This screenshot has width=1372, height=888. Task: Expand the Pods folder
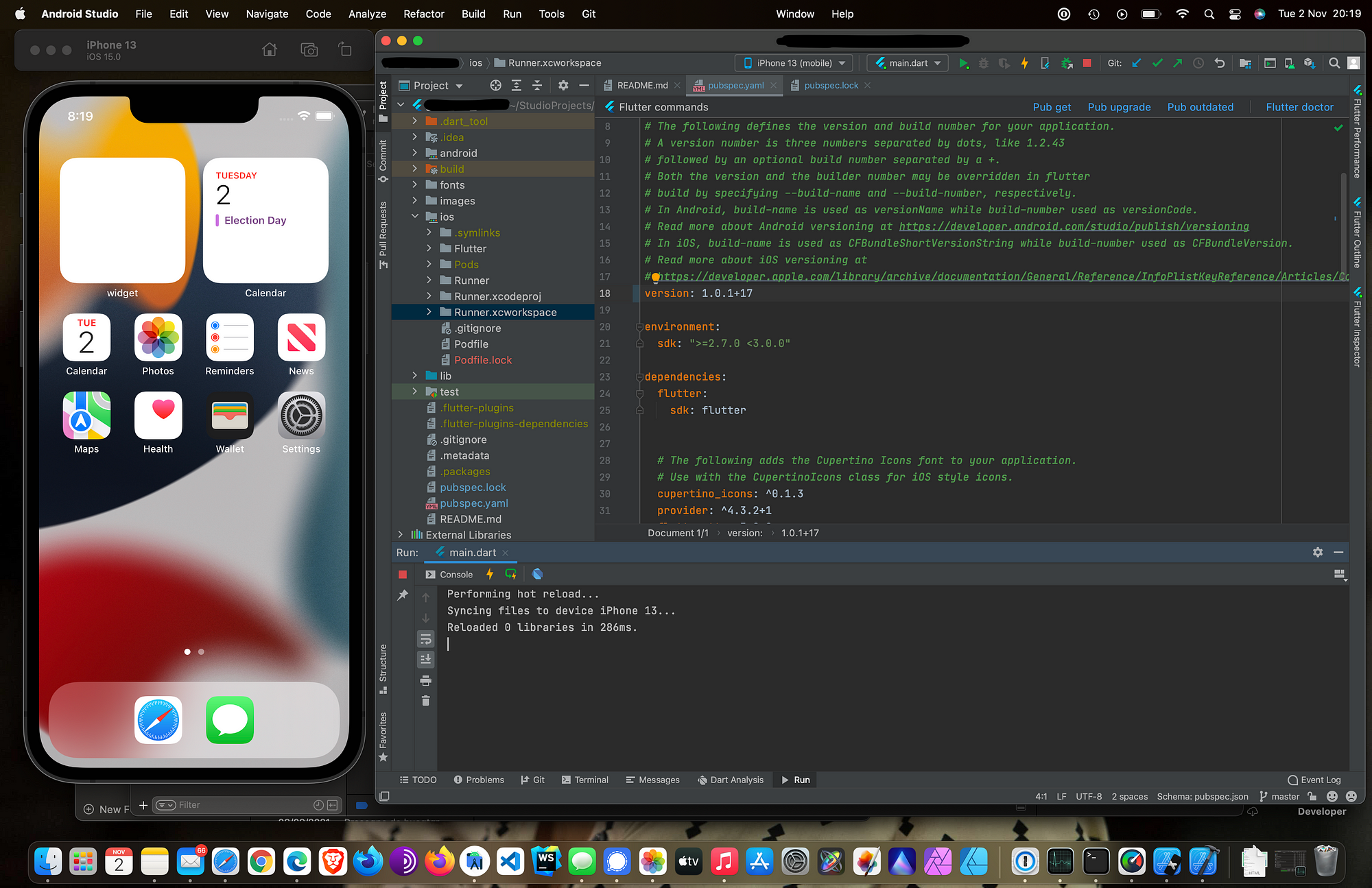(429, 265)
